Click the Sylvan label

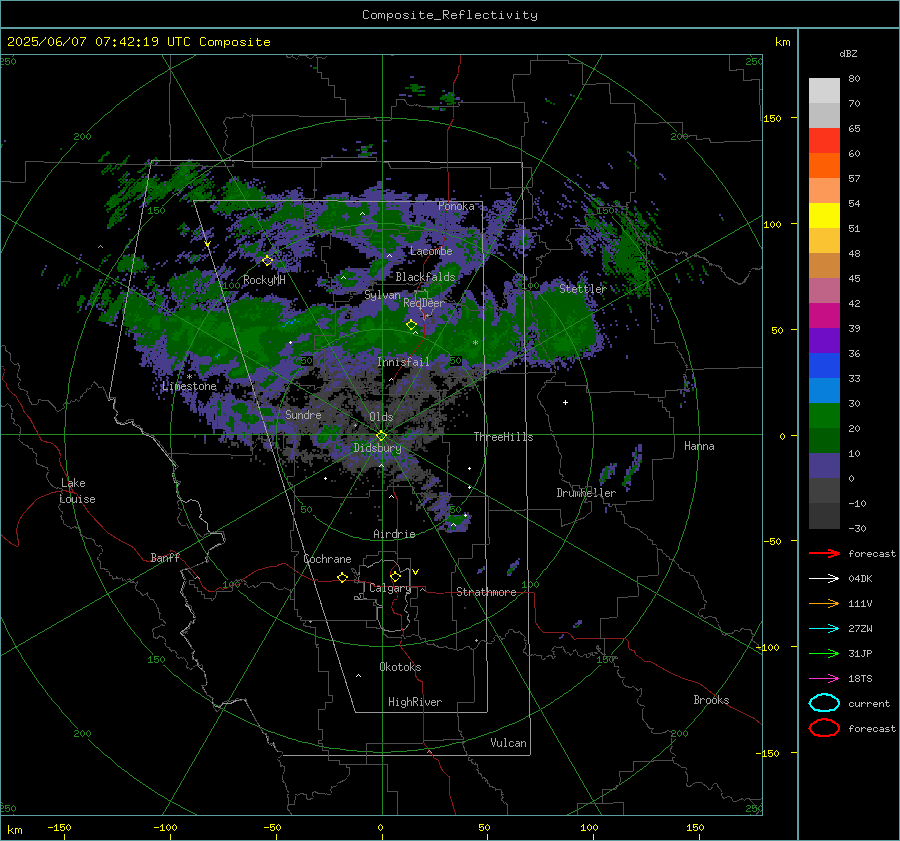pyautogui.click(x=382, y=295)
